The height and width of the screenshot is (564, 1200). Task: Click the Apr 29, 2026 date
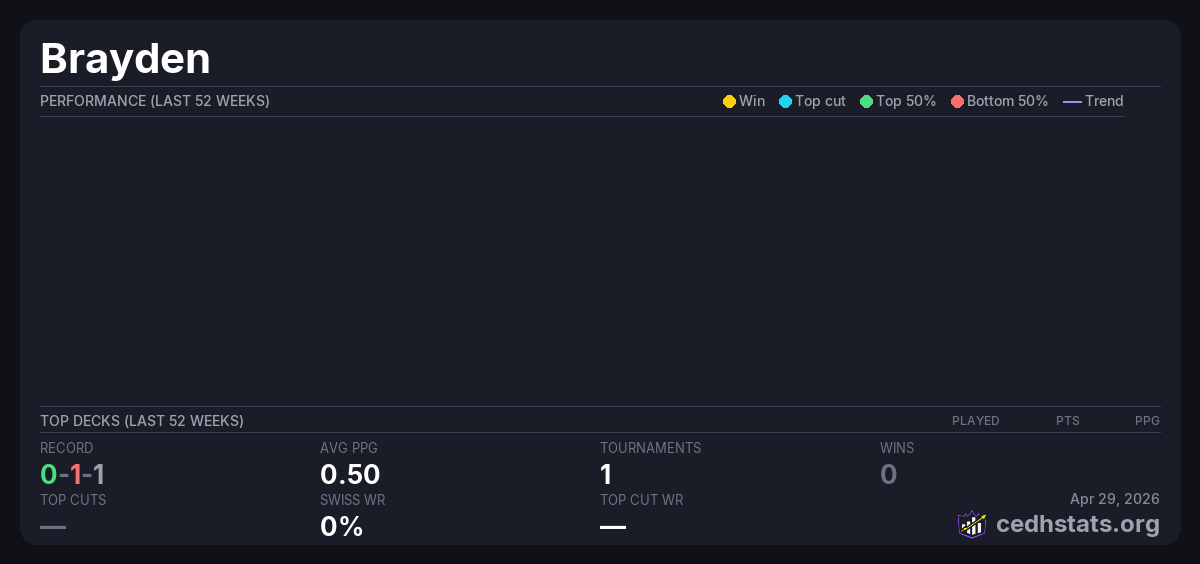1114,499
